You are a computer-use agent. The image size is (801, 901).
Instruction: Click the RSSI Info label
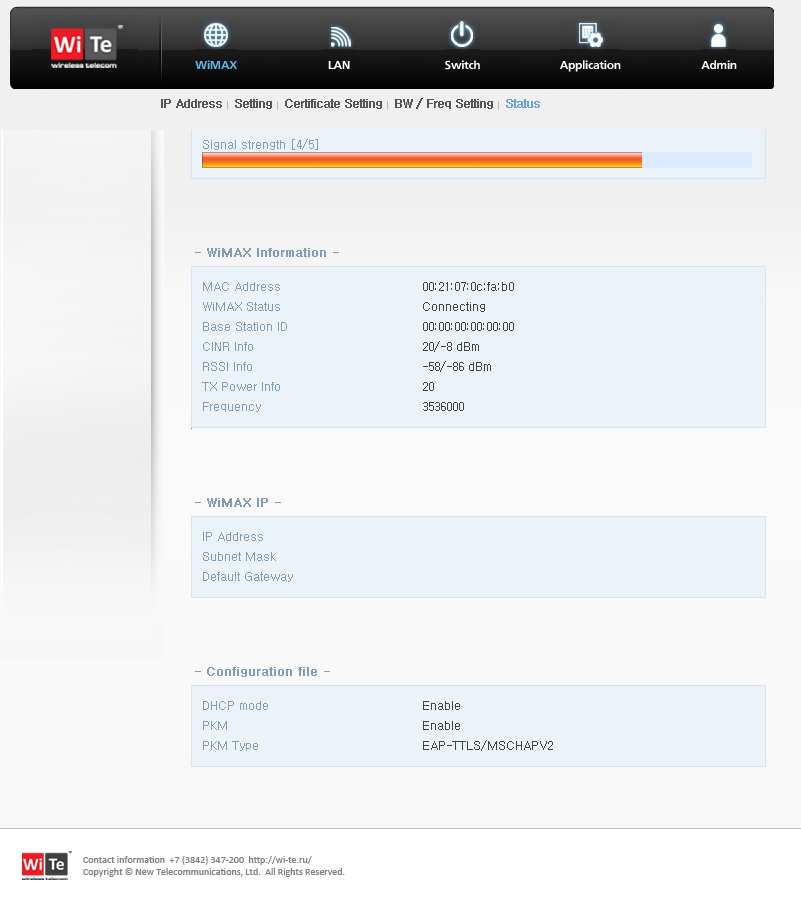tap(227, 367)
